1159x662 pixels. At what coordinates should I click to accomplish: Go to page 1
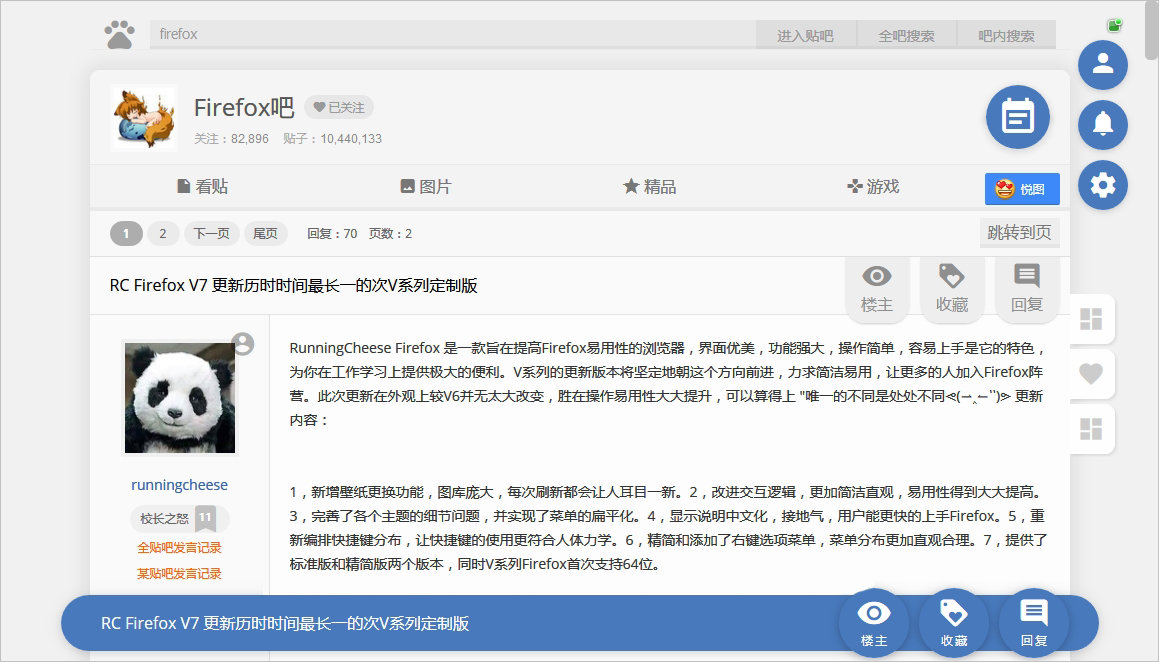point(126,233)
